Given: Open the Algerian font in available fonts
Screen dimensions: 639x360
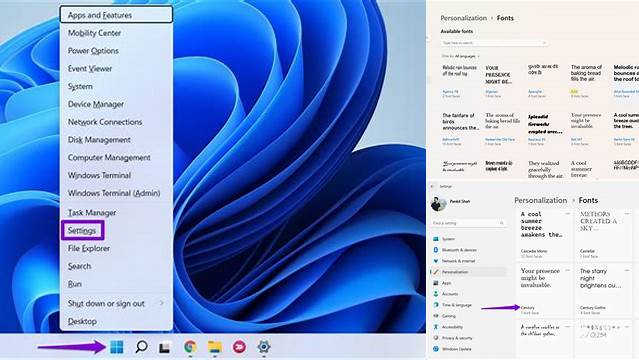Looking at the screenshot, I should tap(498, 81).
